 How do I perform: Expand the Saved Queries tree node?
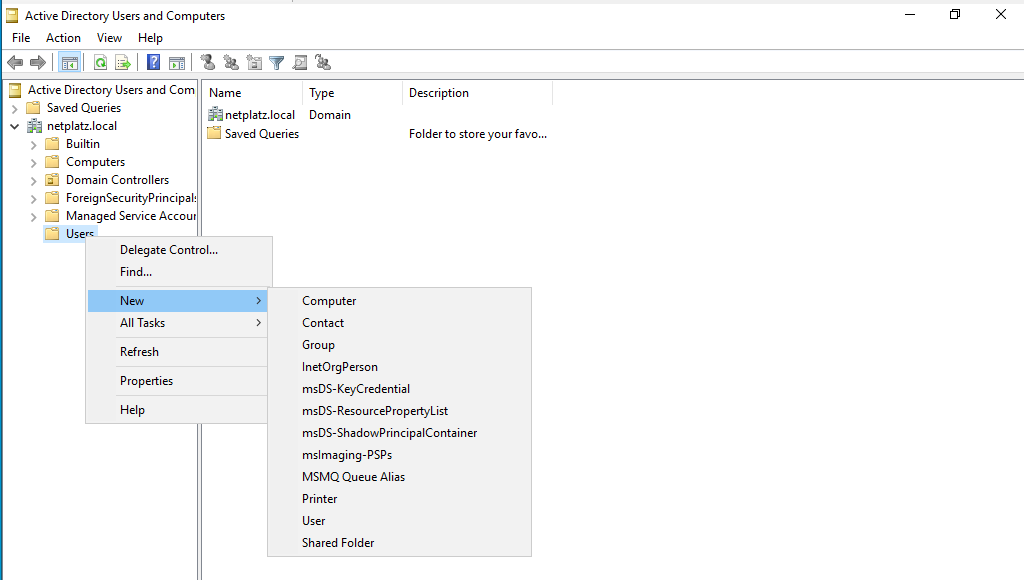pyautogui.click(x=14, y=108)
